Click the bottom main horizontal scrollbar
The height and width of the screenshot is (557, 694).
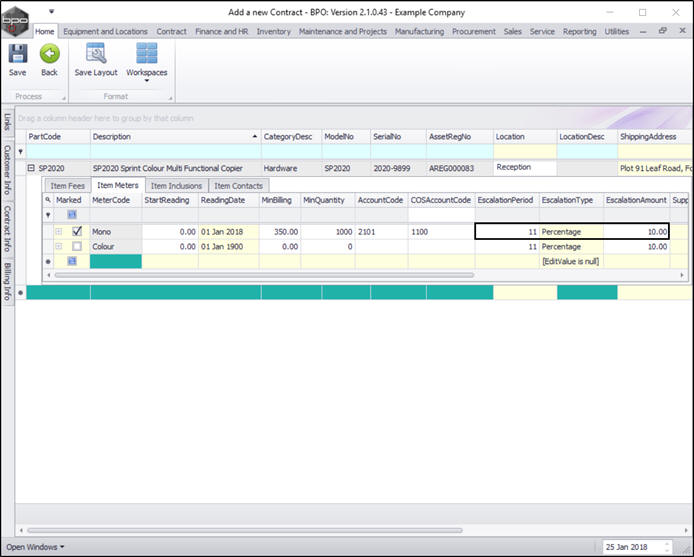coord(245,530)
